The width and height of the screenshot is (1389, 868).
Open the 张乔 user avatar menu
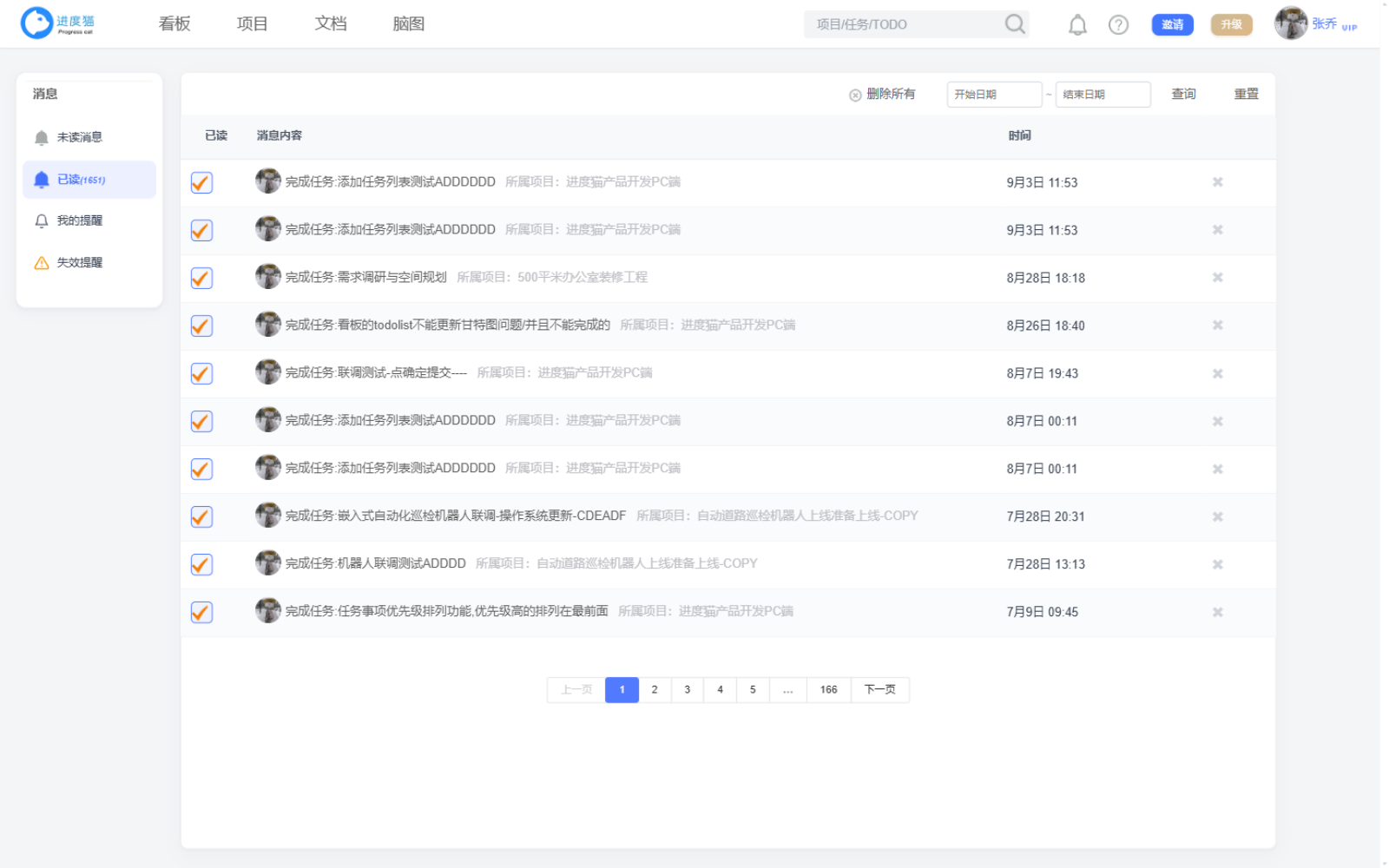tap(1291, 23)
